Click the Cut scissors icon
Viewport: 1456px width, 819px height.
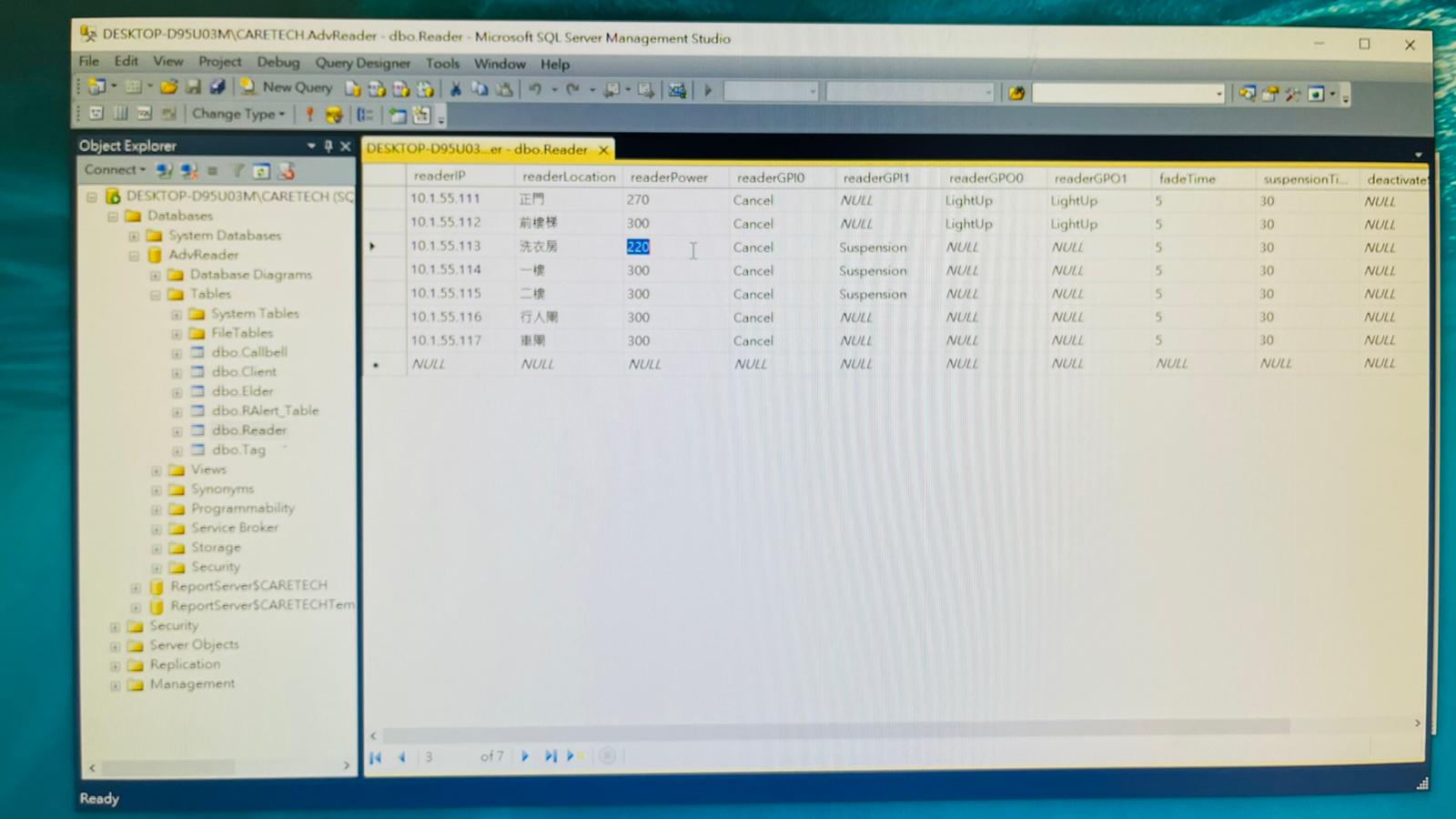pos(455,89)
